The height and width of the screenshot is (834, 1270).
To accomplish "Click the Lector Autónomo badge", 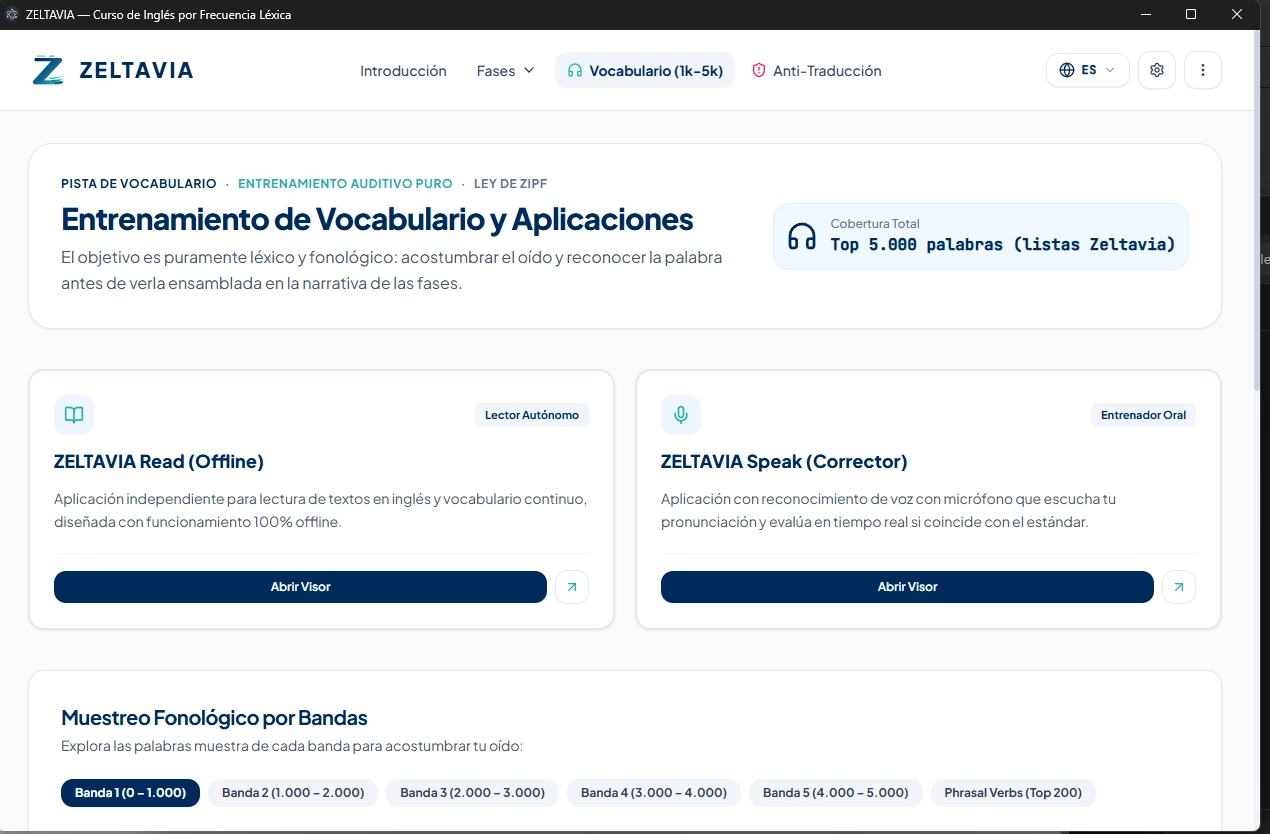I will click(x=532, y=415).
